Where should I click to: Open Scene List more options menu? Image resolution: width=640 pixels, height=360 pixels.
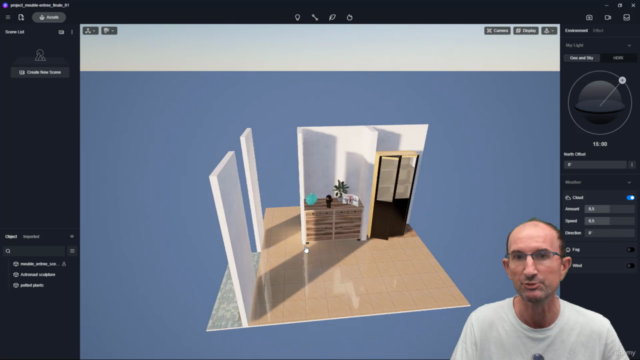(x=72, y=32)
